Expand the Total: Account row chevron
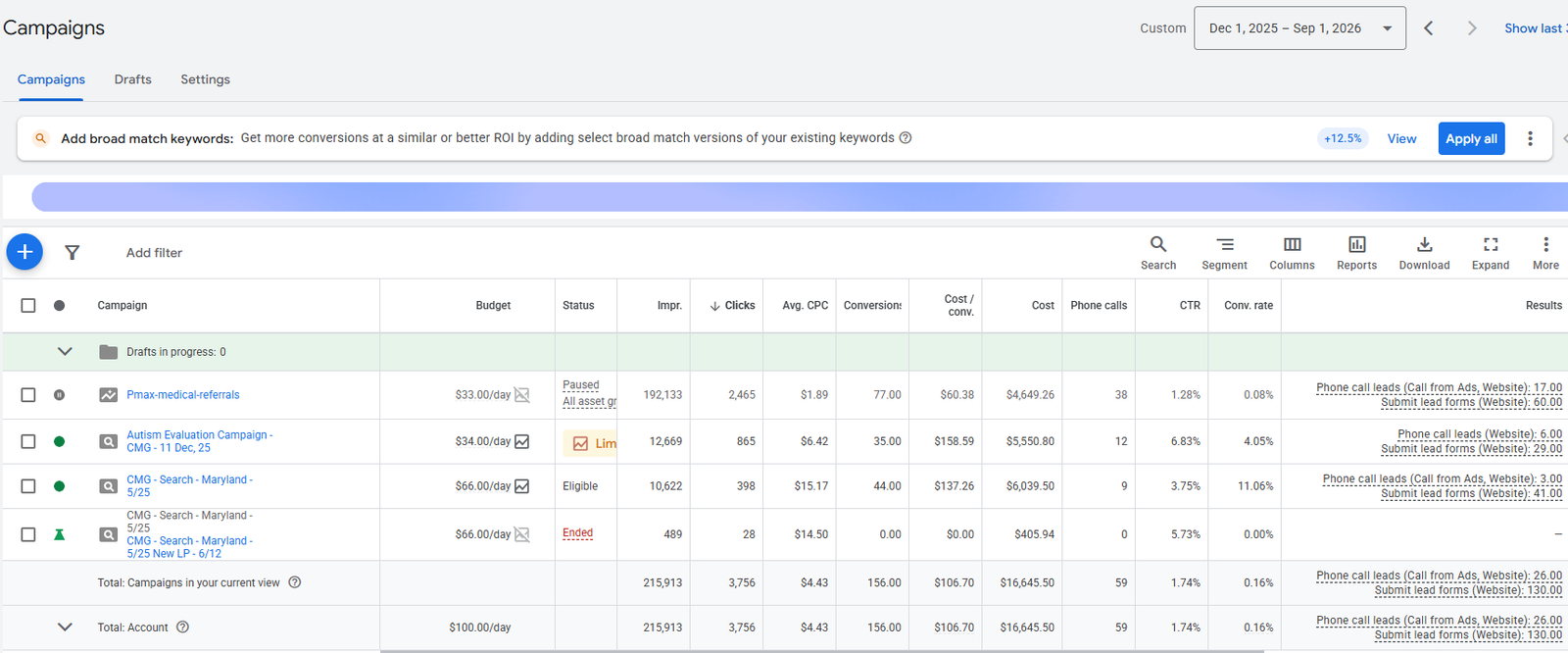This screenshot has height=653, width=1568. click(x=65, y=628)
